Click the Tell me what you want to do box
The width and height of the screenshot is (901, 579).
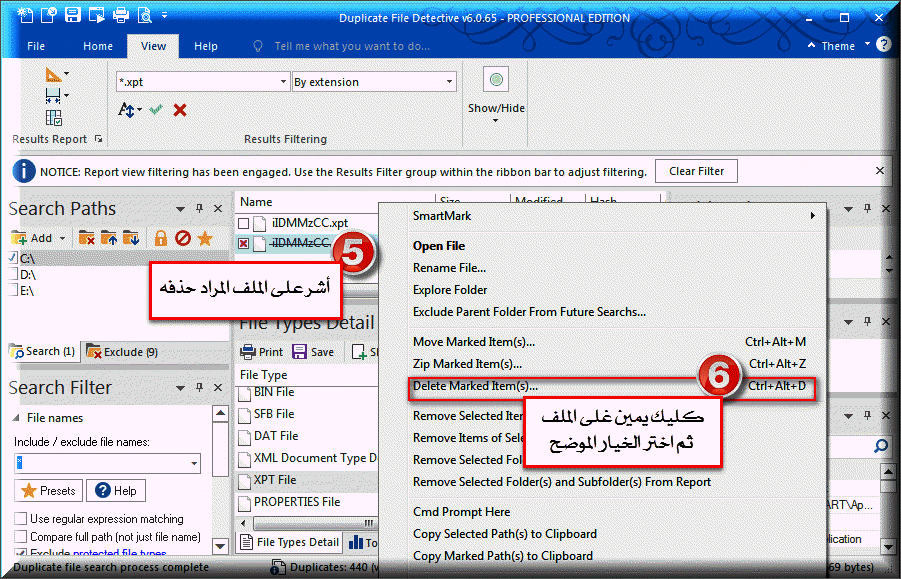click(352, 46)
